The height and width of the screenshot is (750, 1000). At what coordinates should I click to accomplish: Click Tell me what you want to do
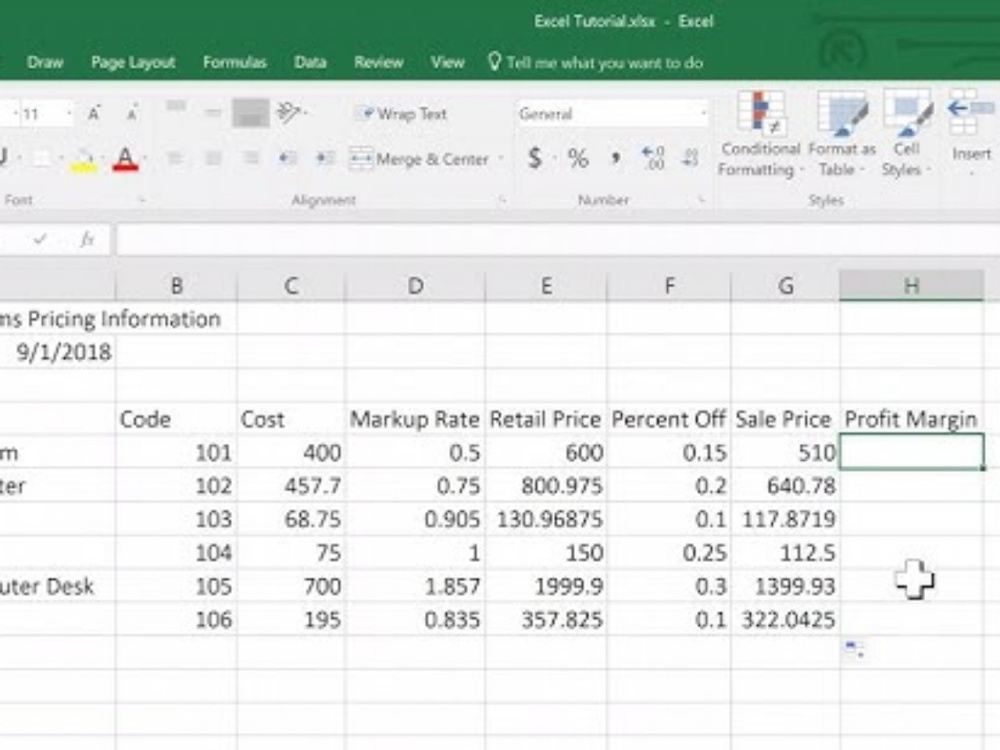(595, 61)
